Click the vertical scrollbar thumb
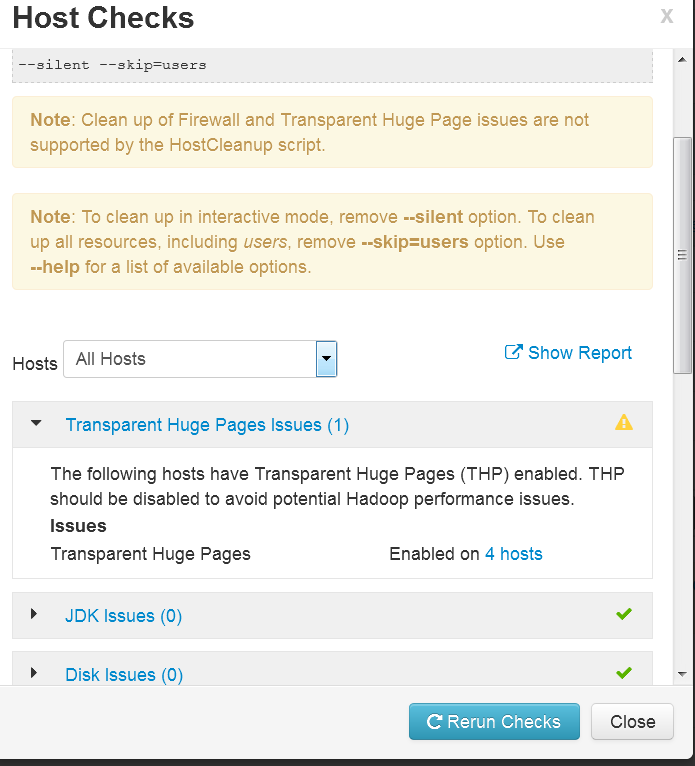Image resolution: width=695 pixels, height=766 pixels. 682,255
